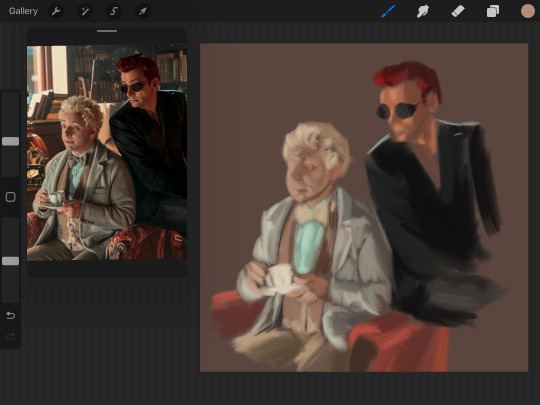
Task: Click the painted canvas artwork
Action: point(364,207)
